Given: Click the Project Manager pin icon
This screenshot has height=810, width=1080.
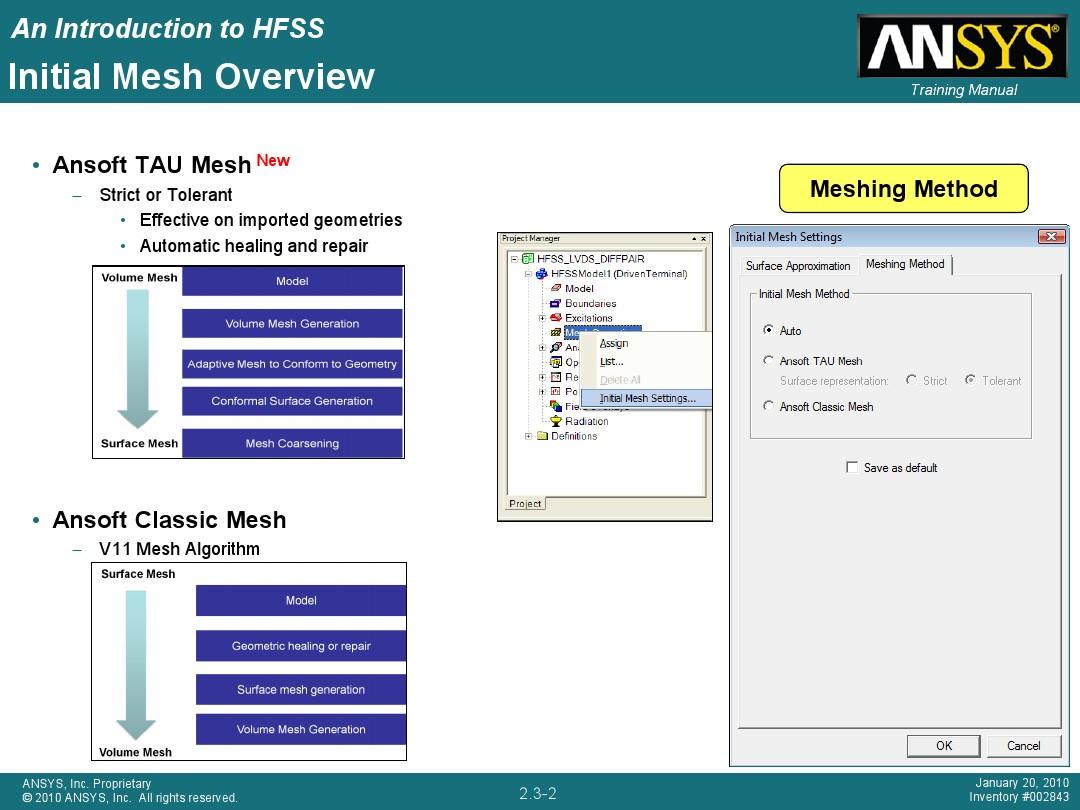Looking at the screenshot, I should coord(694,238).
